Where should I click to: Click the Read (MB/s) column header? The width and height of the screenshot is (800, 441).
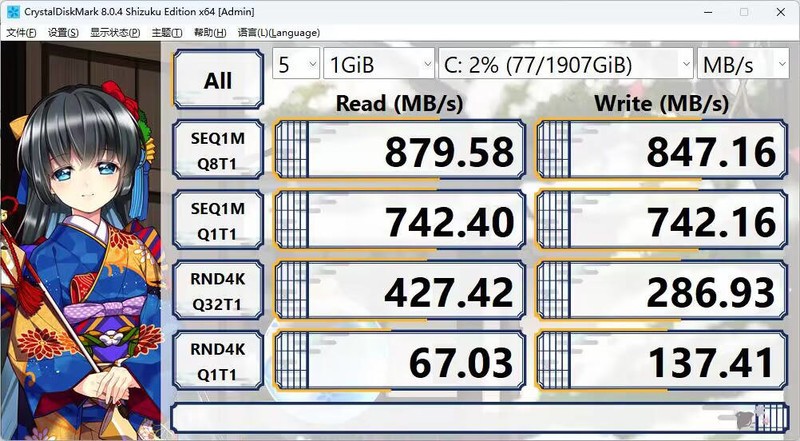(399, 103)
